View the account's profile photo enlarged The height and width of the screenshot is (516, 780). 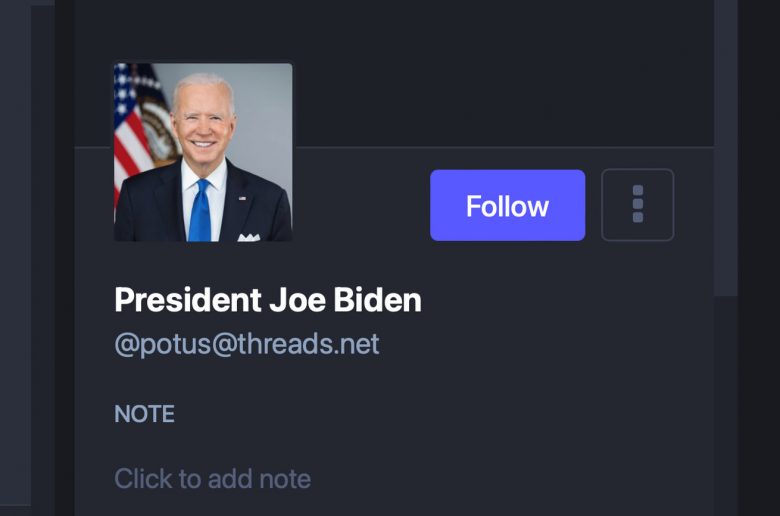203,152
